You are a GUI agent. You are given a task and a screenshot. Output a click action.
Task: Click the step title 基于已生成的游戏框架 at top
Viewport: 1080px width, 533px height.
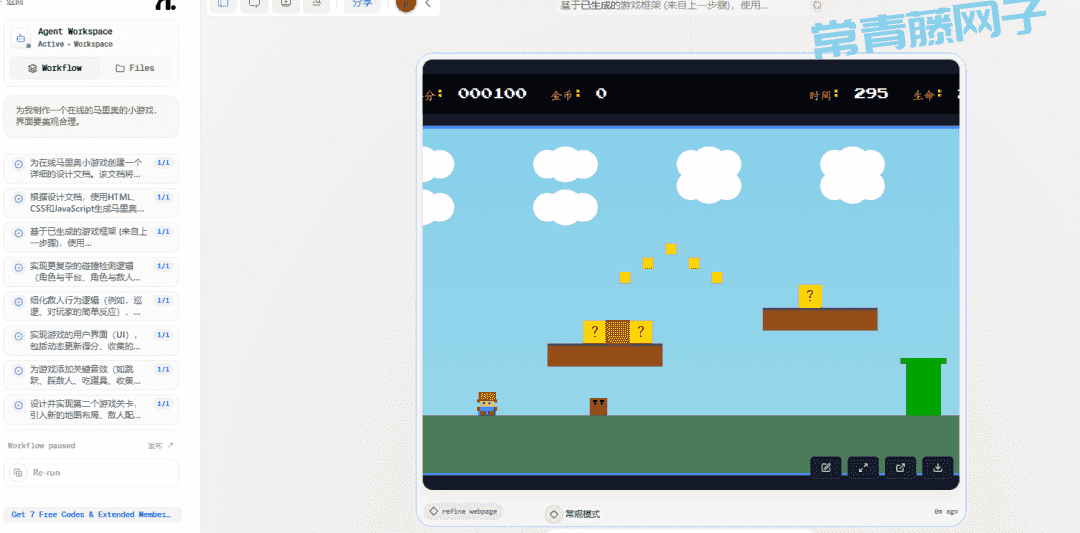[x=664, y=6]
